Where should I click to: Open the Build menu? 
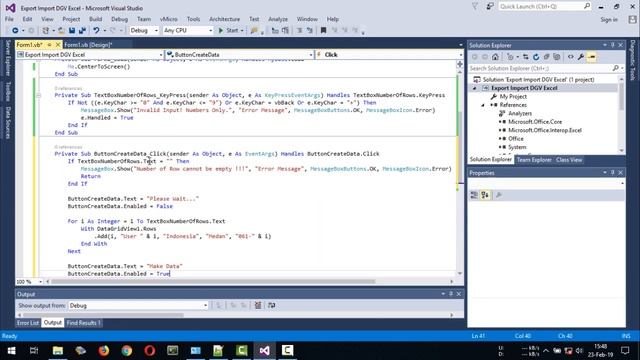click(x=96, y=19)
